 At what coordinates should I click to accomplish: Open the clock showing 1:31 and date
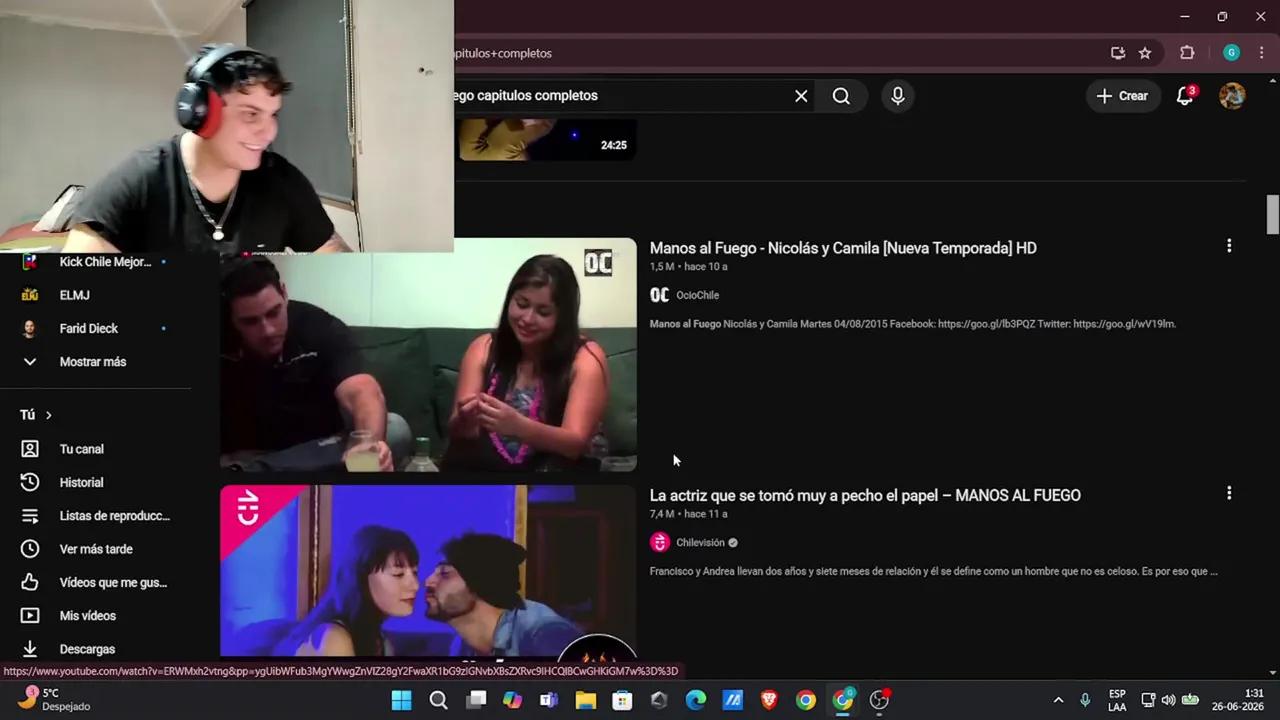pyautogui.click(x=1238, y=700)
